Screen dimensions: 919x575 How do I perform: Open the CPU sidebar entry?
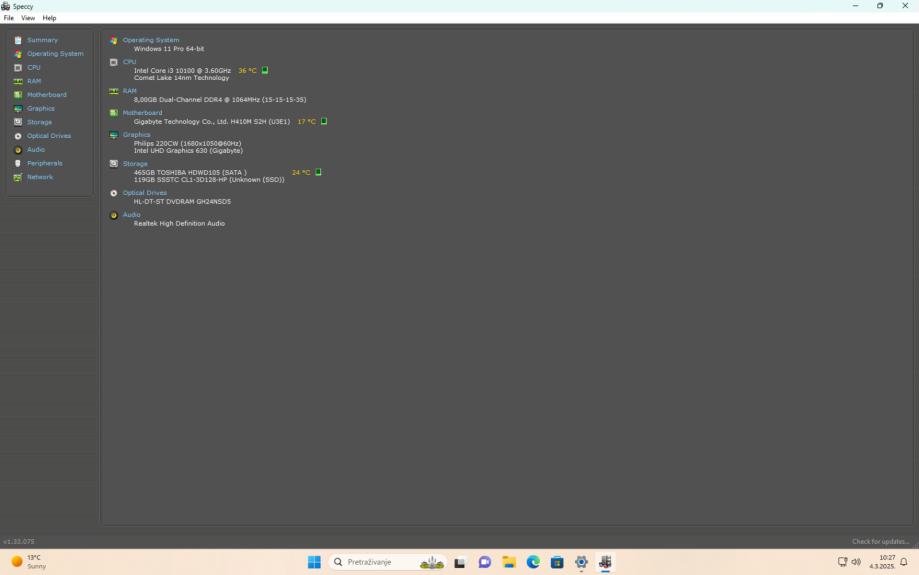(33, 67)
